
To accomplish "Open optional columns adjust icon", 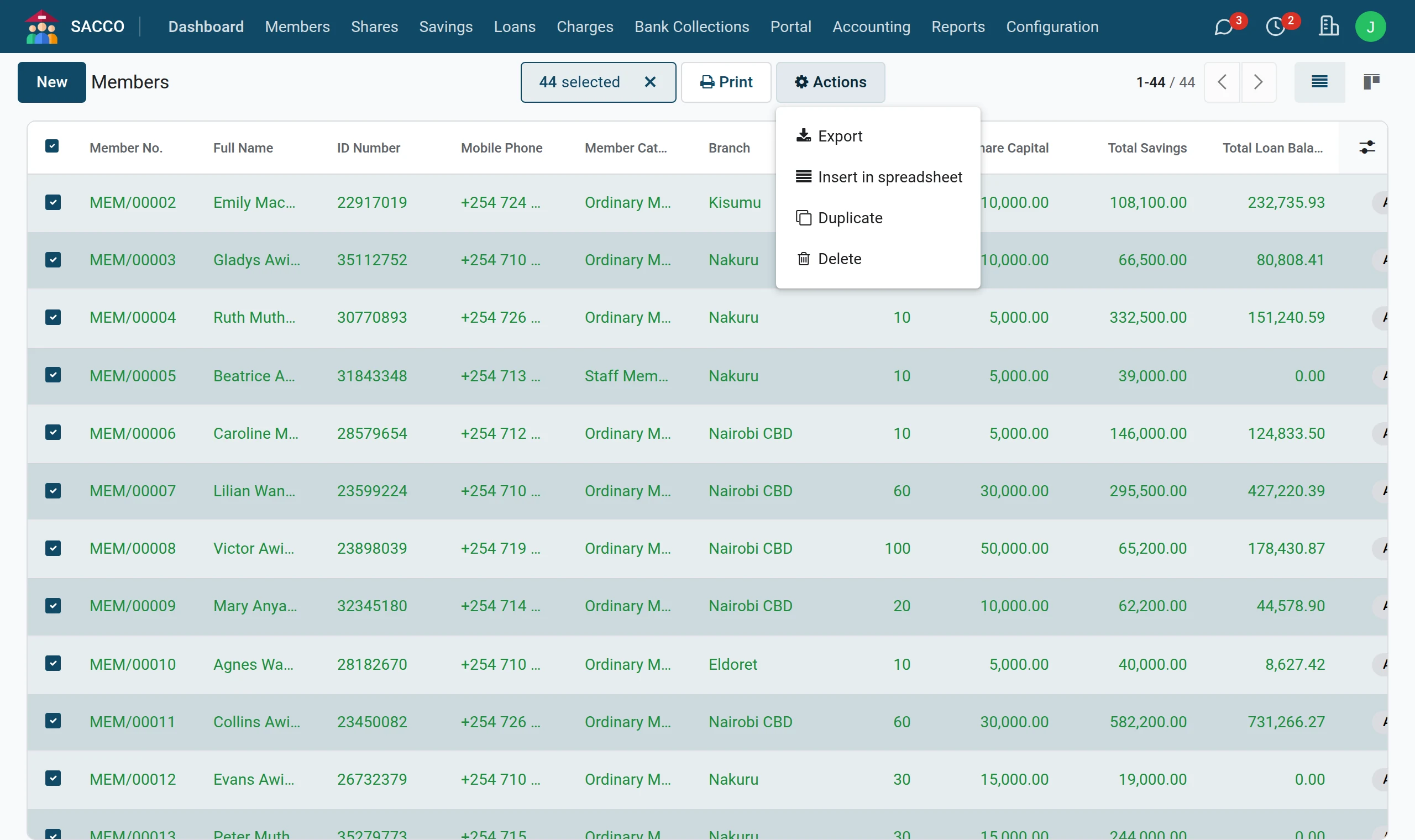I will [x=1367, y=148].
